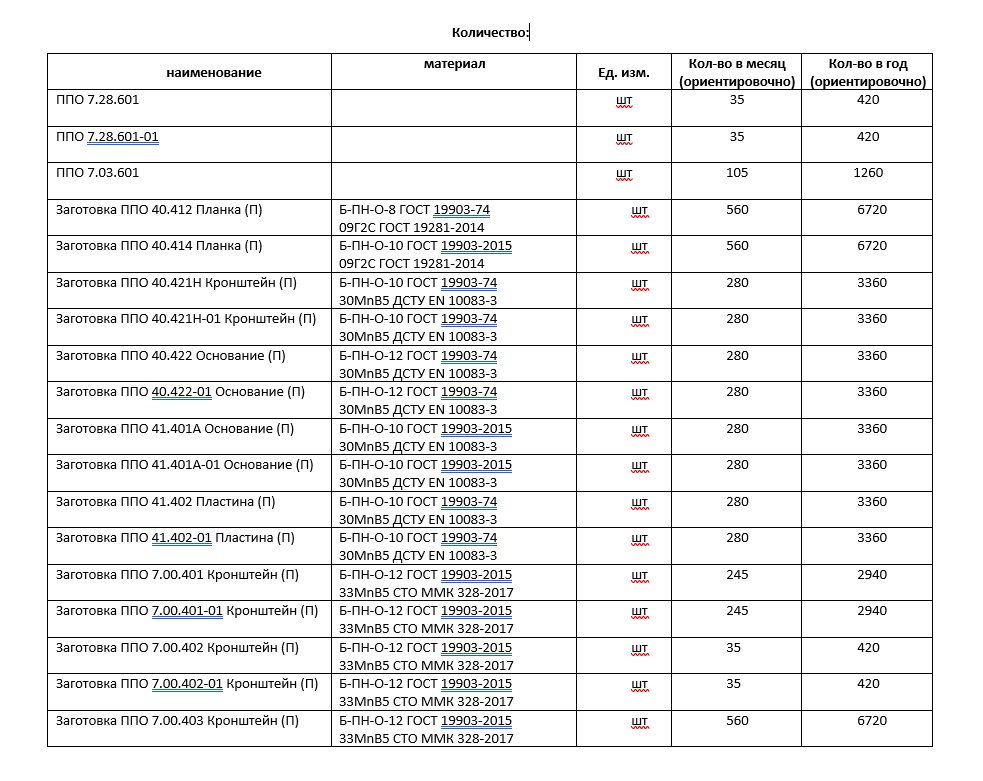Click '420' in the 7.00.402 Кронштейн row

pyautogui.click(x=868, y=647)
